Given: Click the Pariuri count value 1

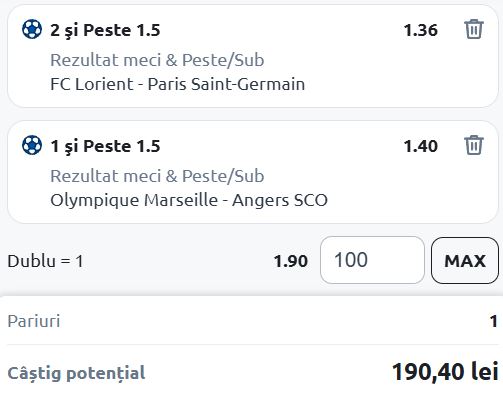Looking at the screenshot, I should tap(494, 321).
